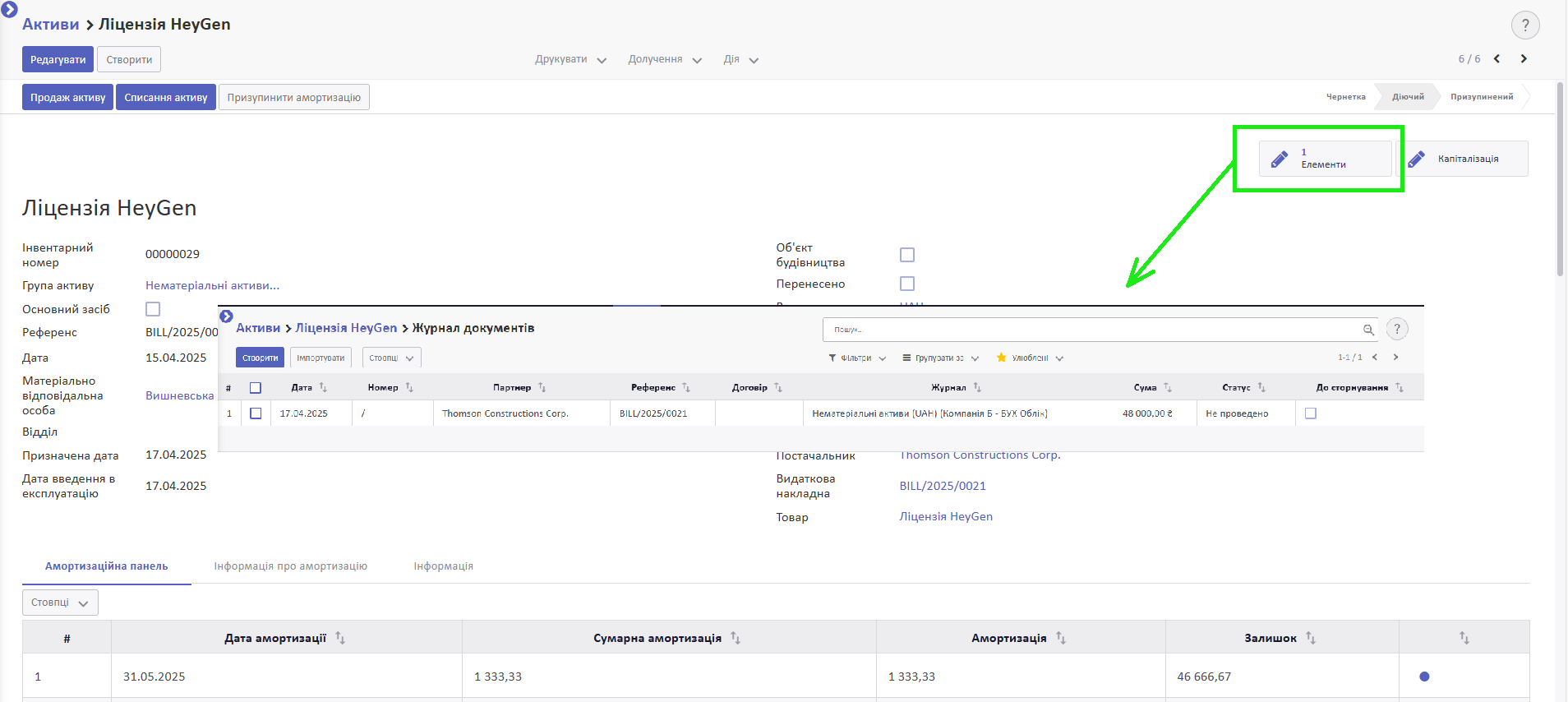This screenshot has width=1568, height=702.
Task: Select all rows checkbox in Журнал документів header
Action: (x=256, y=388)
